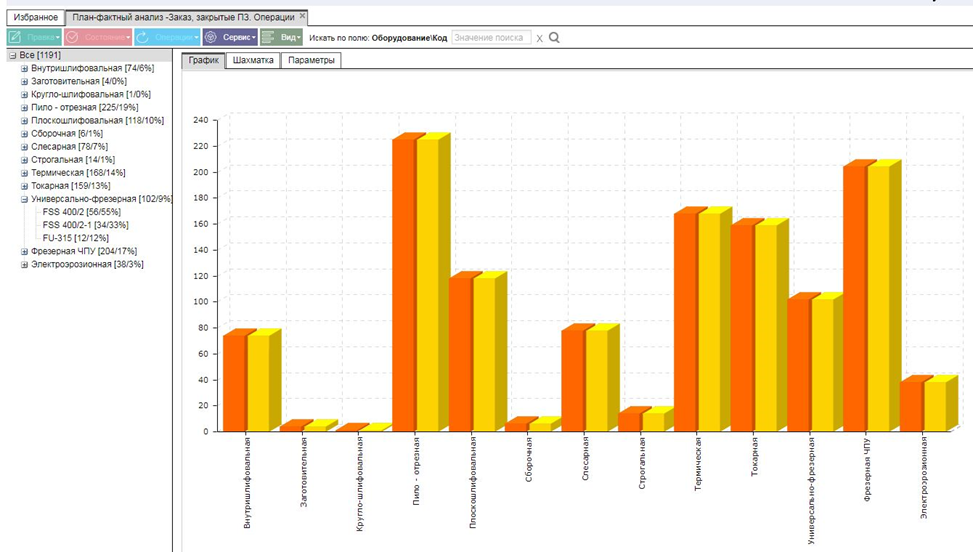Switch to the Избранное tab
Screen dimensions: 973x552
tap(35, 17)
